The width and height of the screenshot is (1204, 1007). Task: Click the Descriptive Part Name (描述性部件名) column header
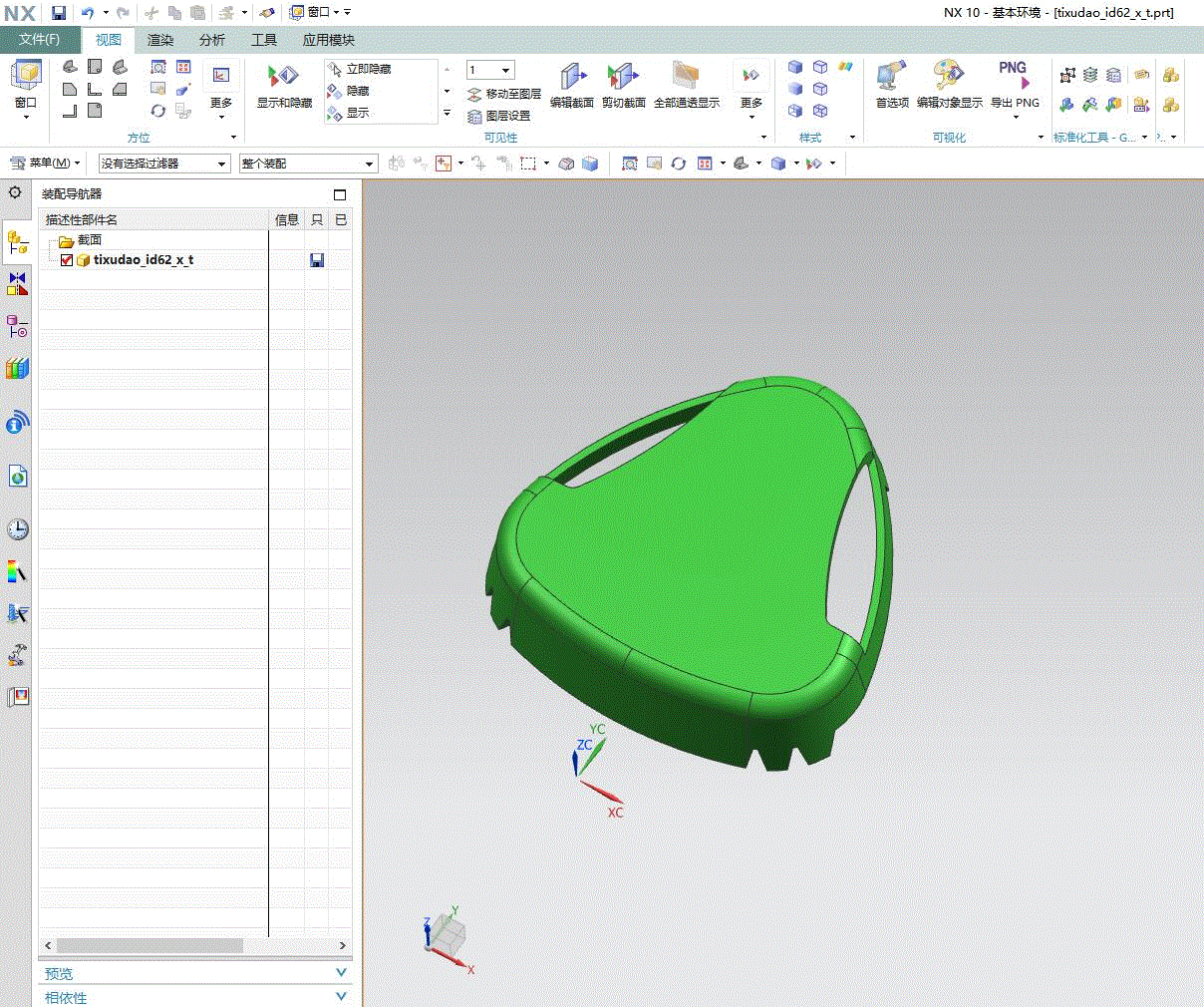(154, 219)
